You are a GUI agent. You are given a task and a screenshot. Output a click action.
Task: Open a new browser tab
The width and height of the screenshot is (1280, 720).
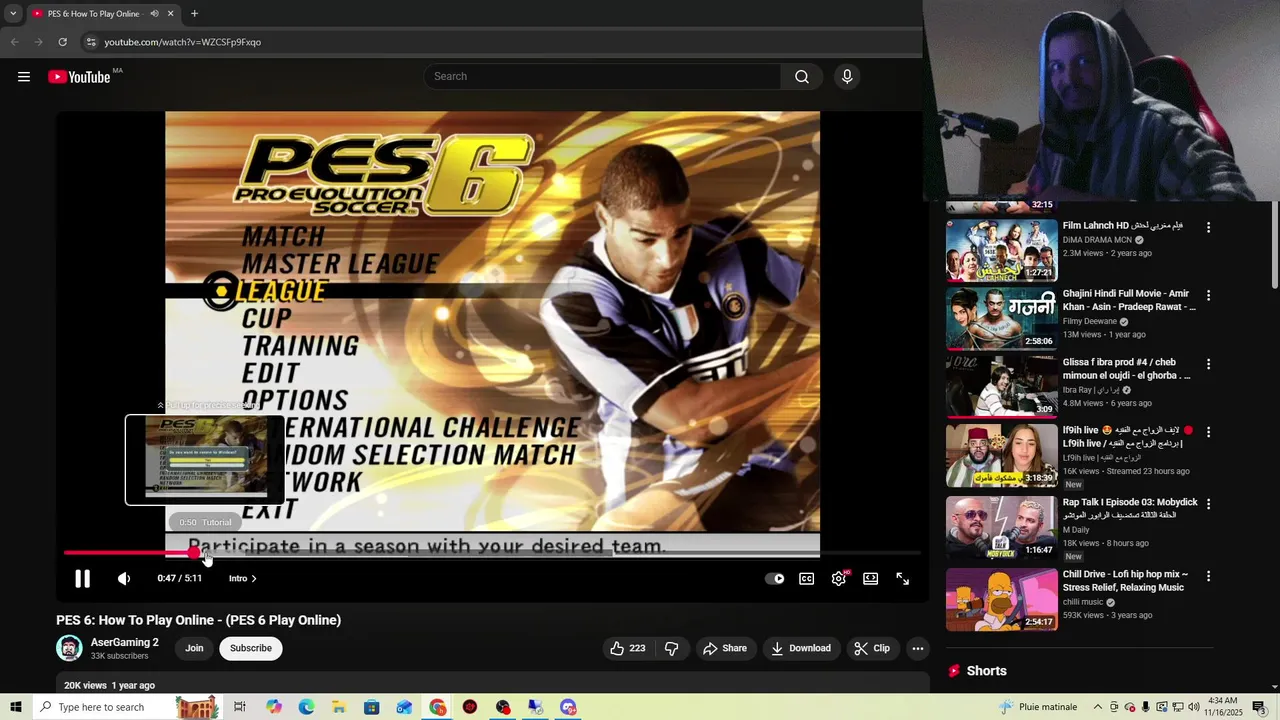194,14
